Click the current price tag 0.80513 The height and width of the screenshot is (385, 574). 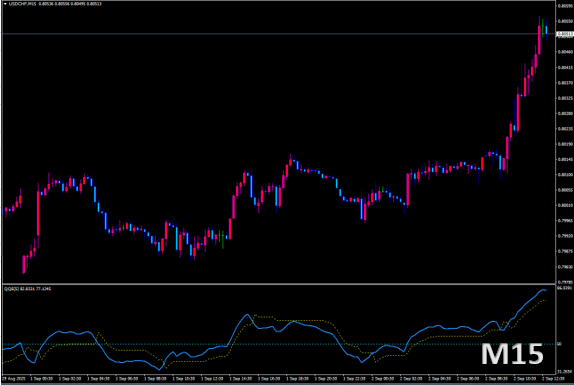pos(565,34)
